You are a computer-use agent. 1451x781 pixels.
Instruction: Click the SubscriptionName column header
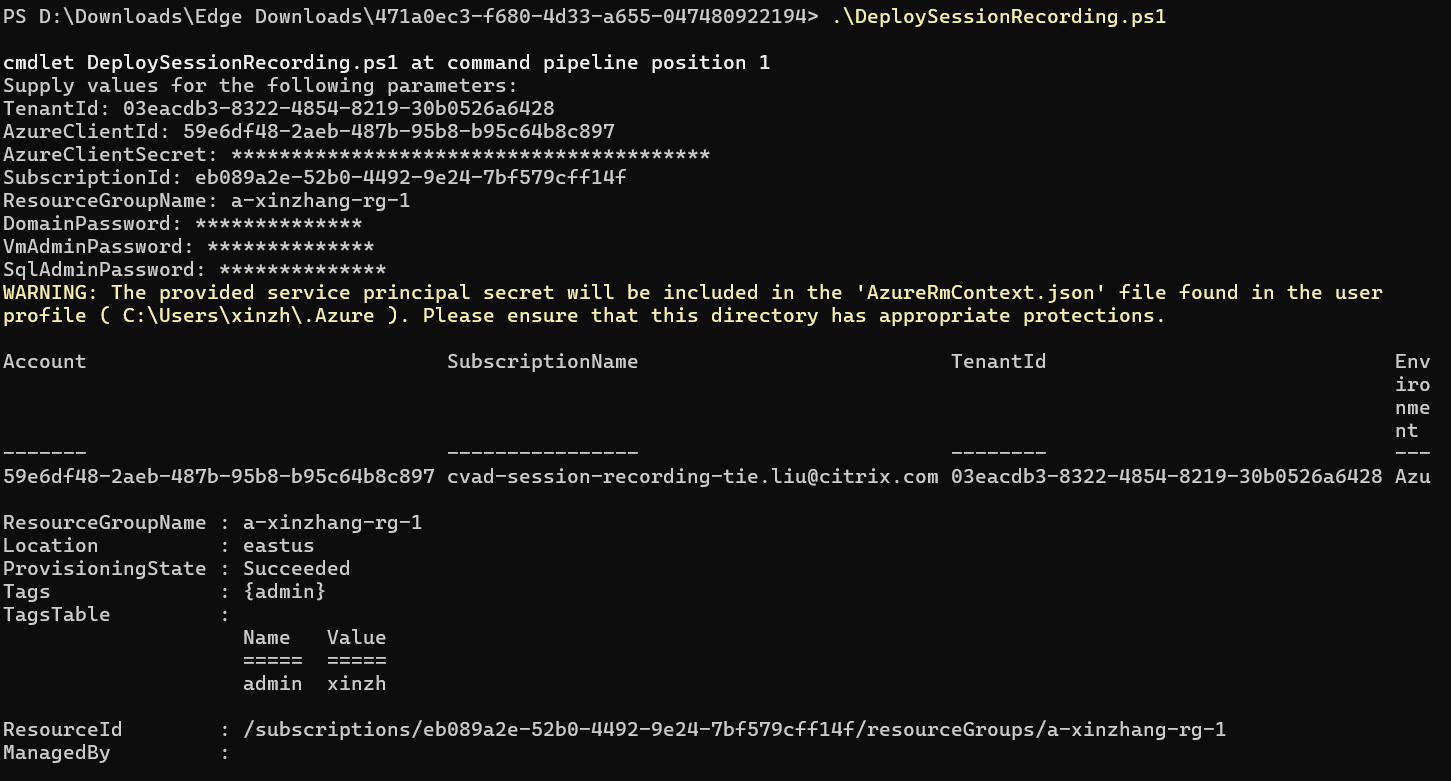[542, 361]
